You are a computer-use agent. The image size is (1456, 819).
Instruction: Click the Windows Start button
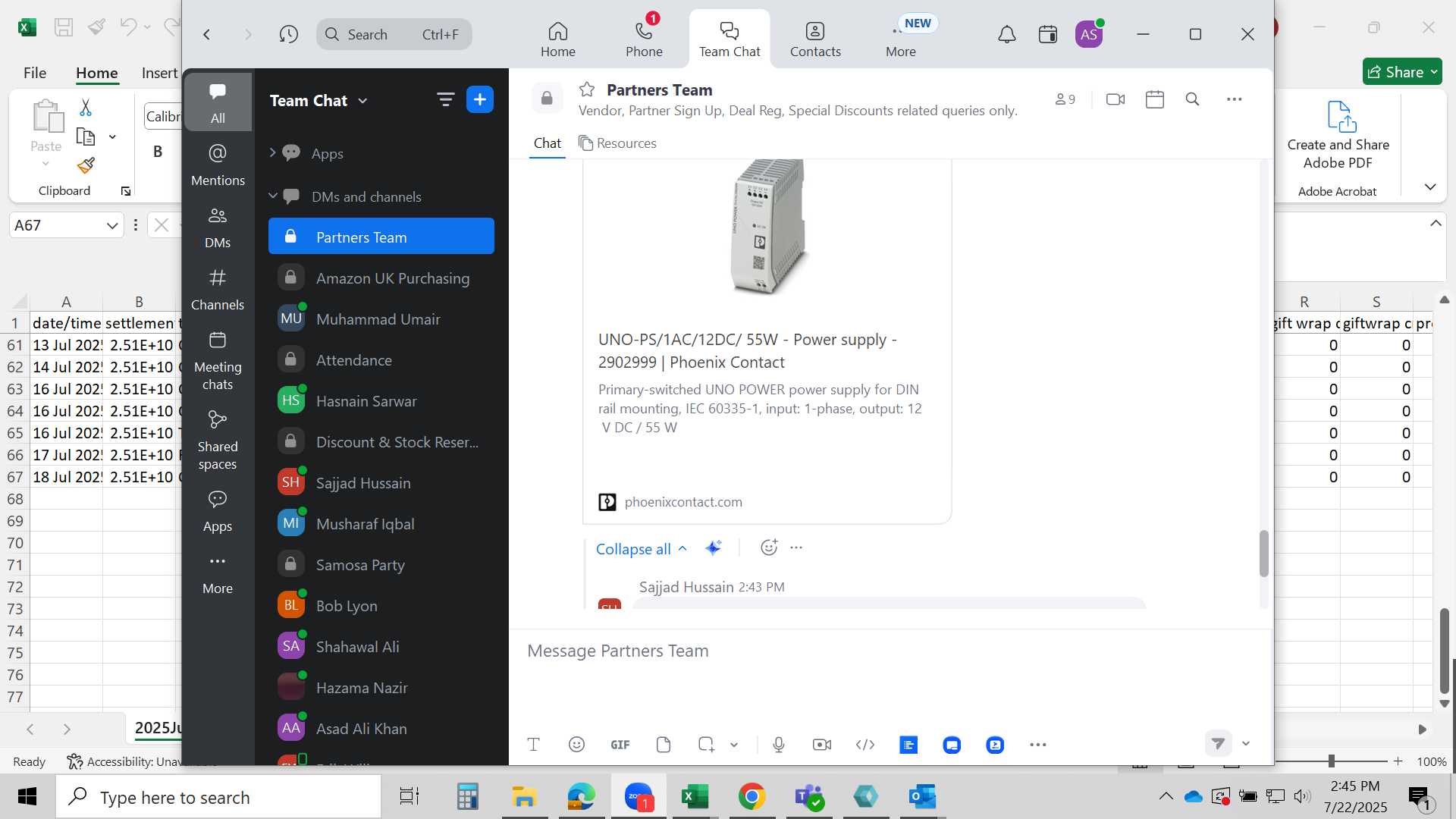[27, 796]
